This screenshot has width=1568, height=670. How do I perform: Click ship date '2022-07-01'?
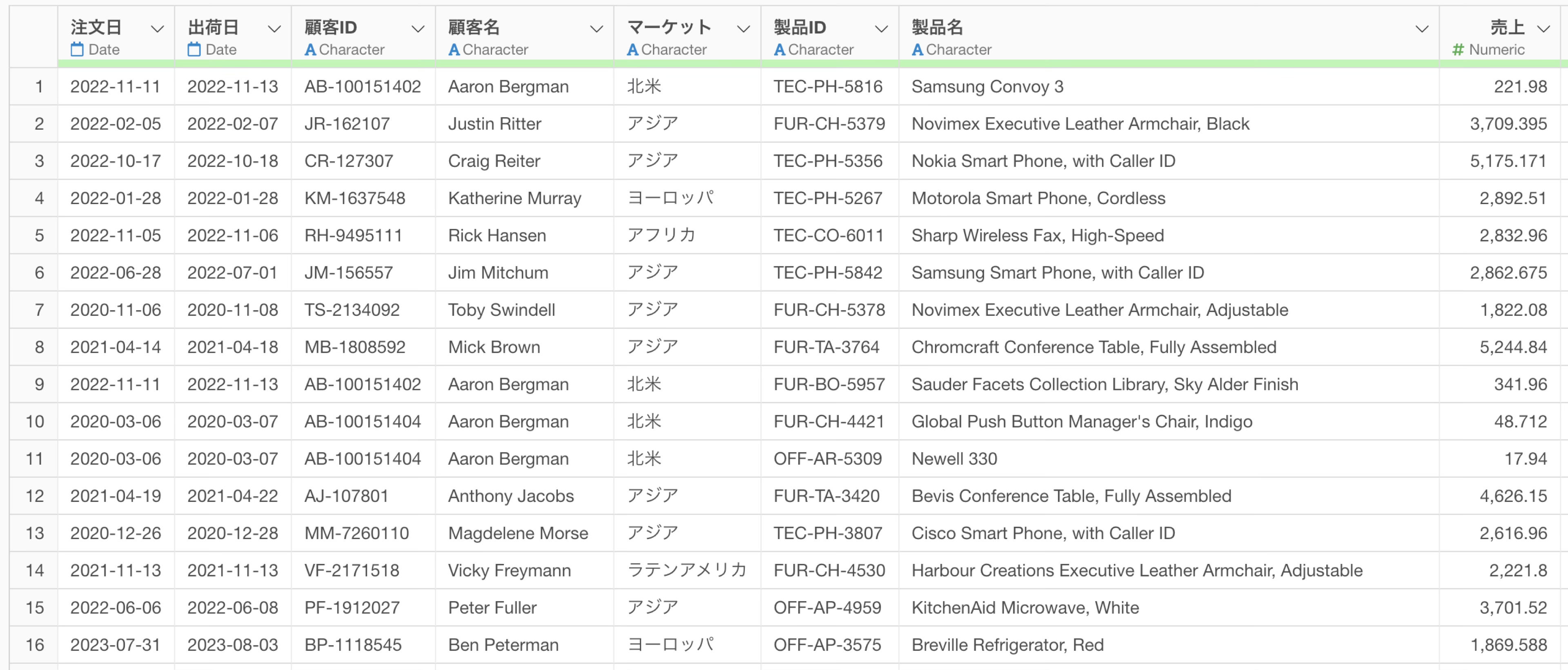click(232, 273)
